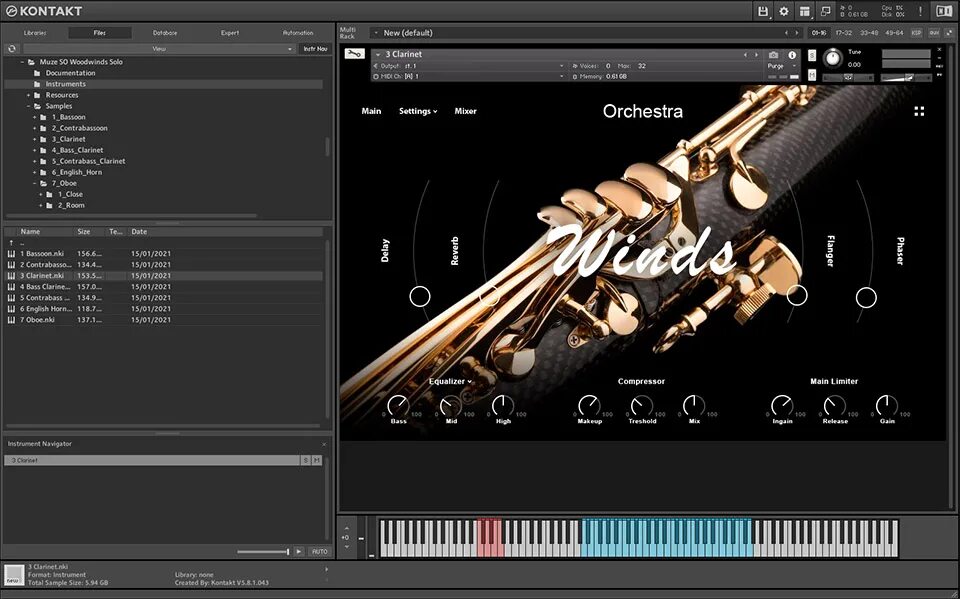960x599 pixels.
Task: Play the selected file preview button
Action: 298,551
